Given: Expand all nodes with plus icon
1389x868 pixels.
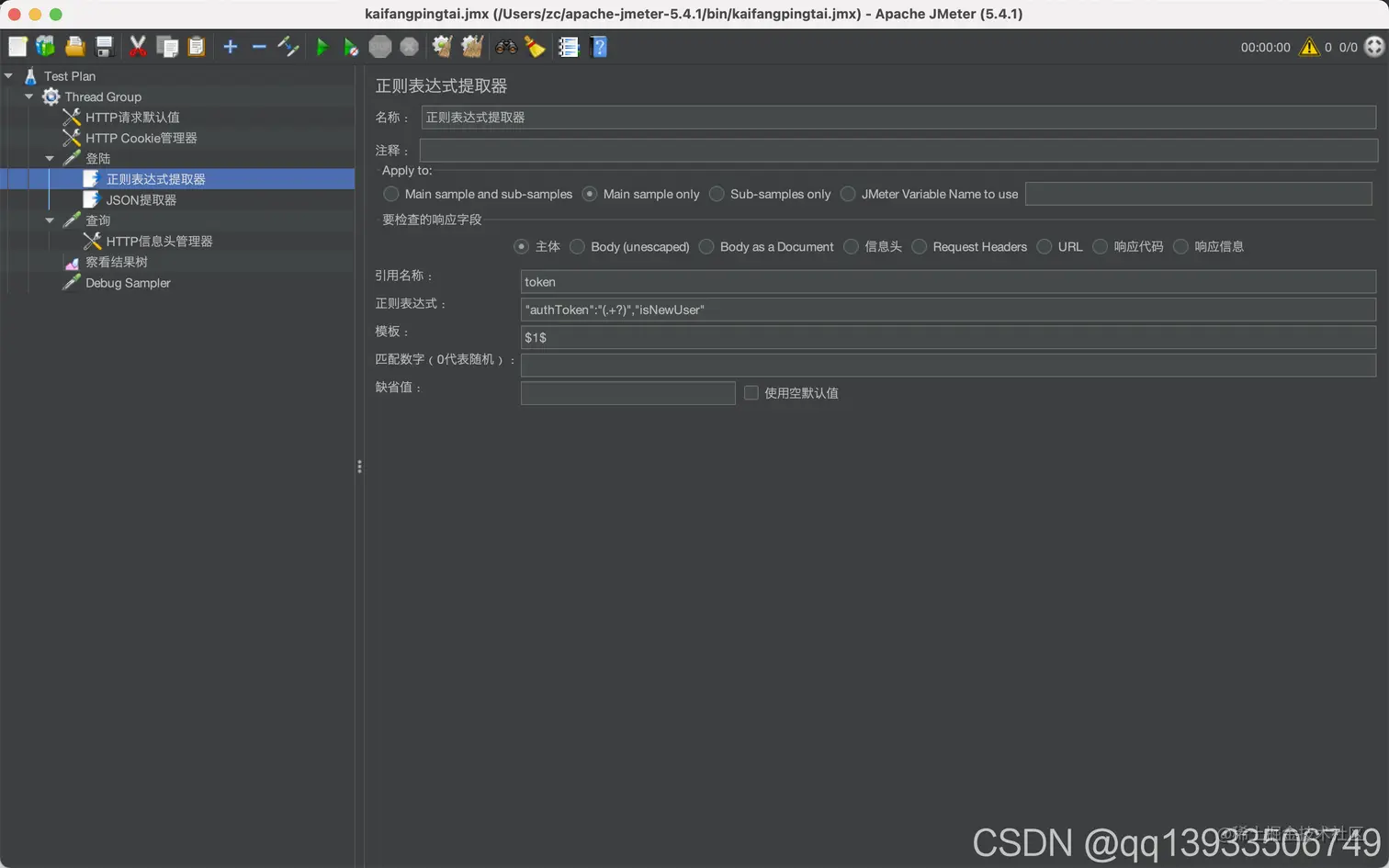Looking at the screenshot, I should click(231, 46).
